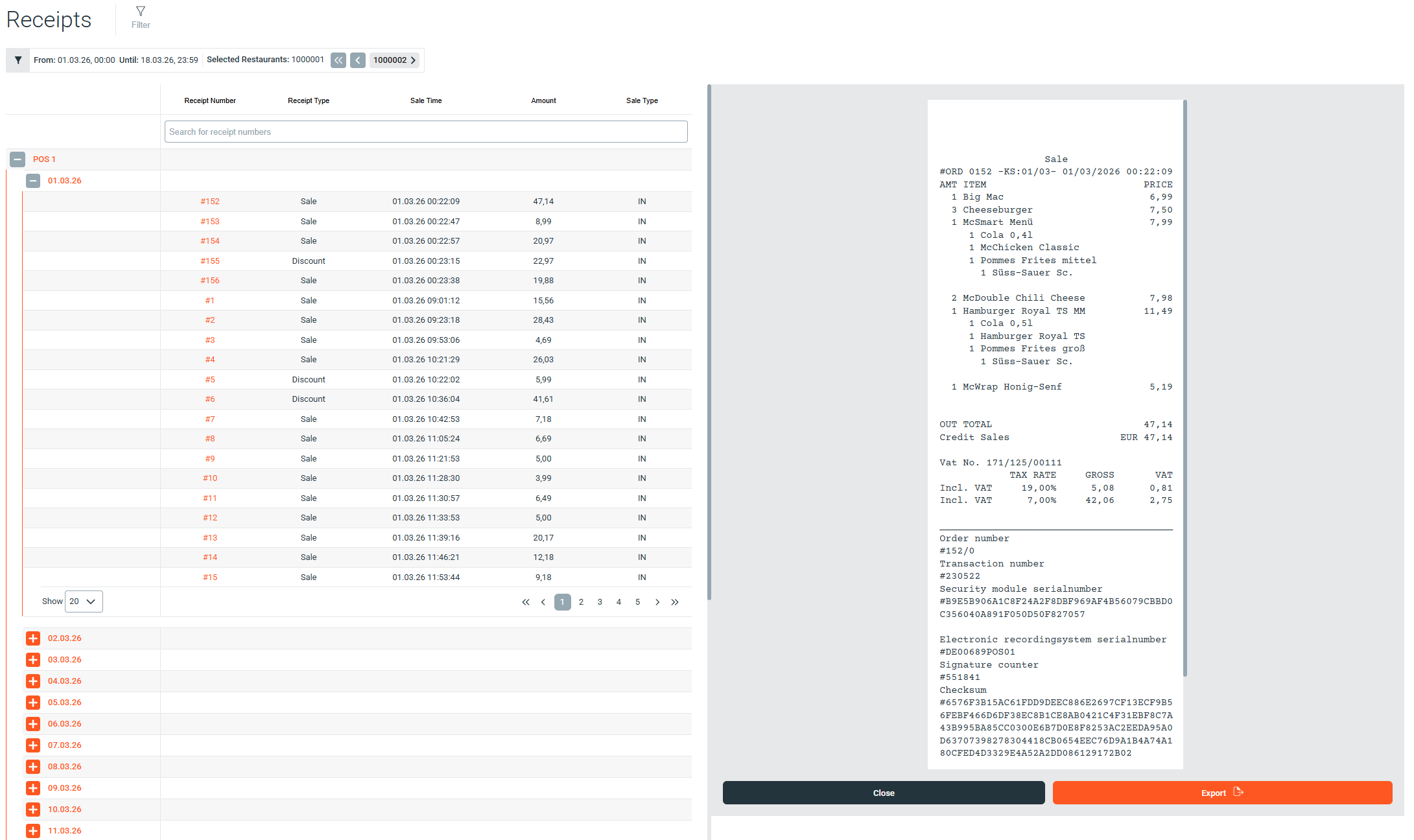The height and width of the screenshot is (840, 1414).
Task: Click the dark funnel icon in filter bar
Action: click(18, 60)
